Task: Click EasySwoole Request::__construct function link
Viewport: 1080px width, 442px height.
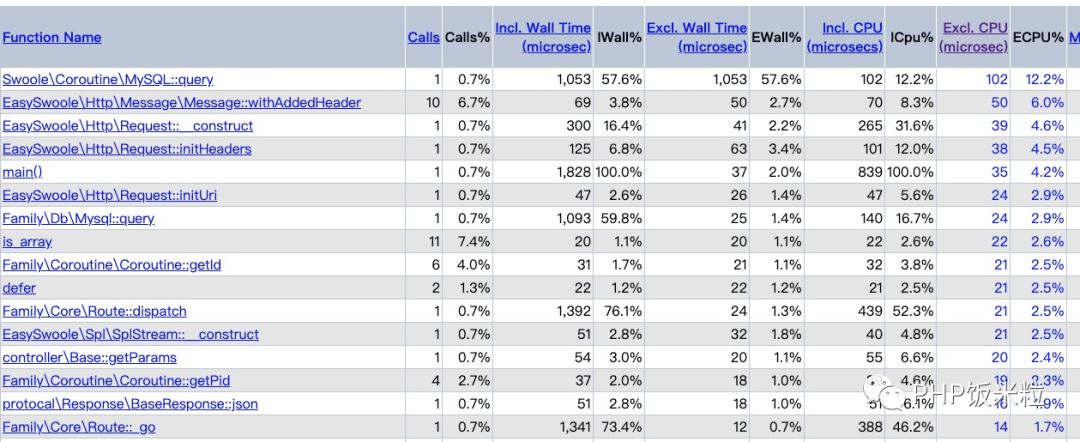Action: 127,126
